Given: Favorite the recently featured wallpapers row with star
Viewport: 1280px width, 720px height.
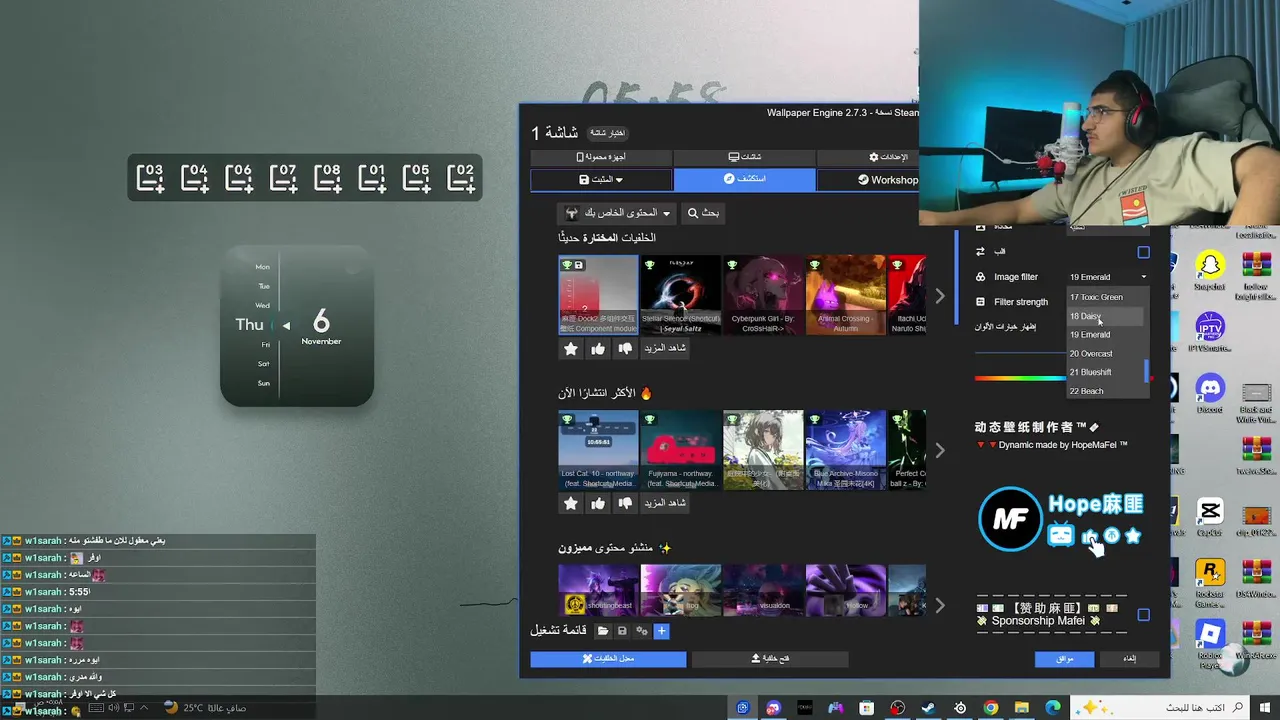Looking at the screenshot, I should click(571, 348).
